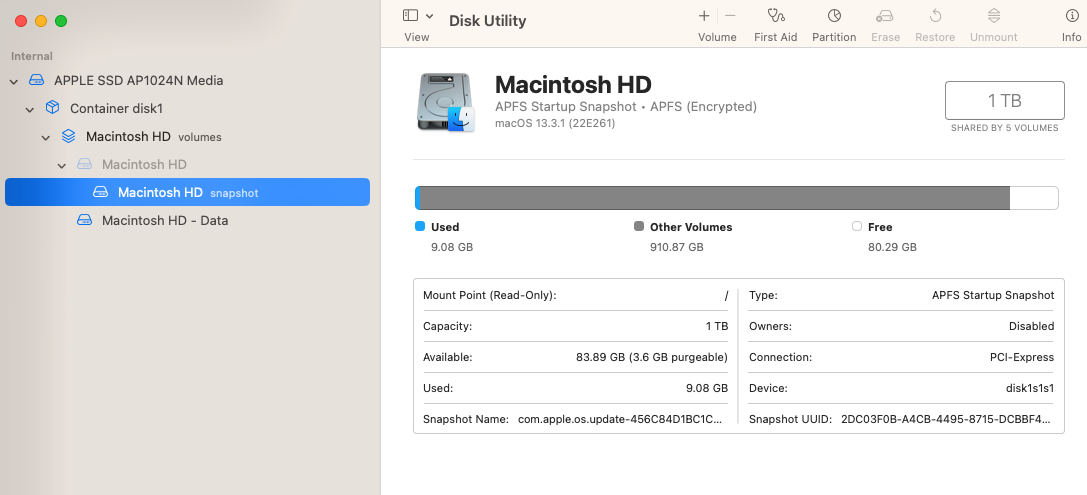Screen dimensions: 1087x495
Task: Click the Disk Utility window title
Action: (487, 21)
